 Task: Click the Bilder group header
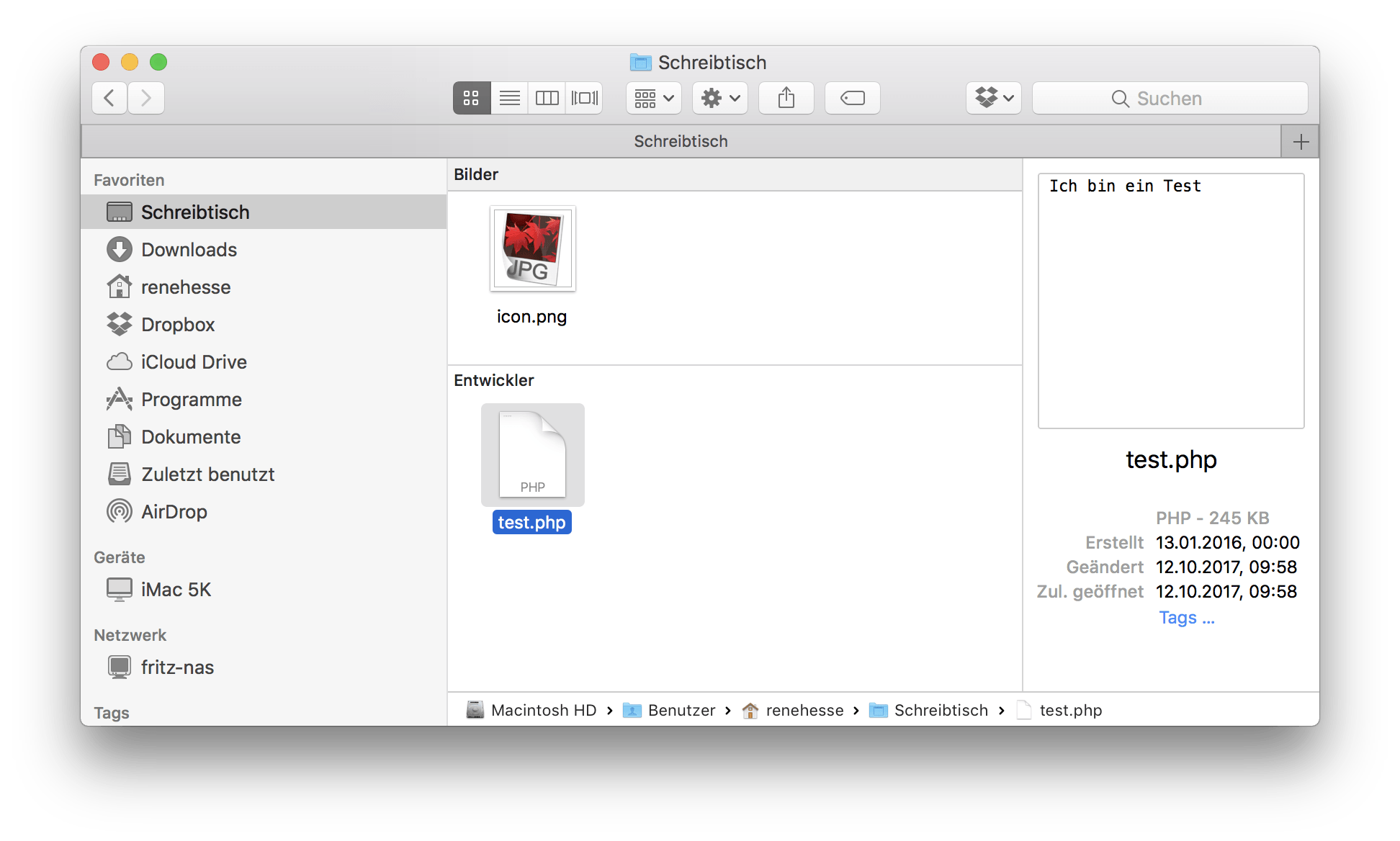735,174
